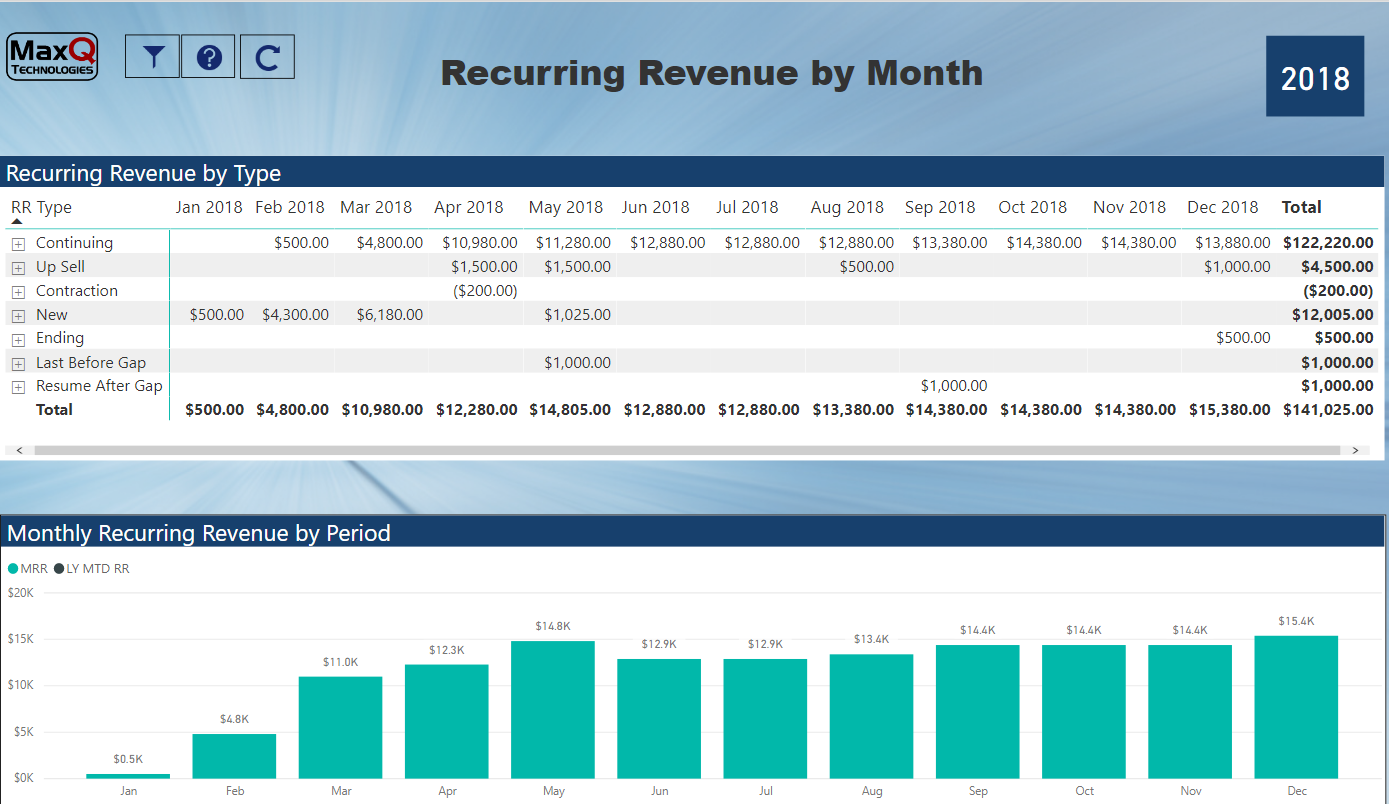Click the $15.4K data label
Viewport: 1389px width, 804px height.
coord(1296,622)
